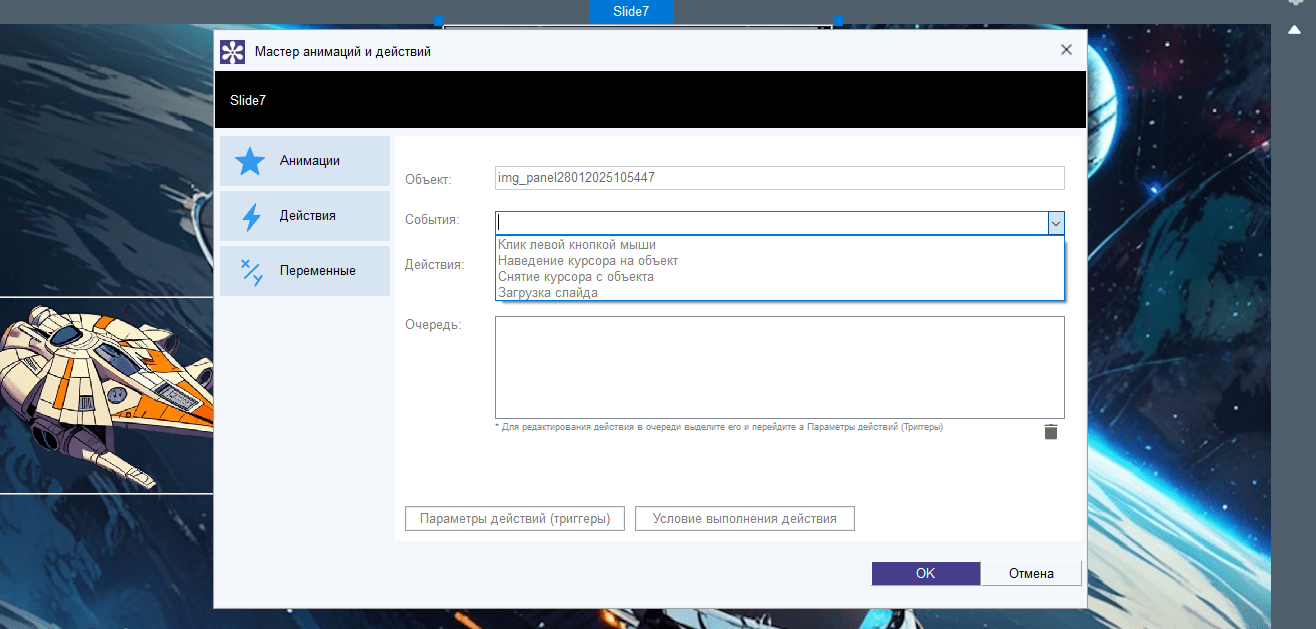The width and height of the screenshot is (1316, 629).
Task: Select the Slide7 tab label at top
Action: 631,11
